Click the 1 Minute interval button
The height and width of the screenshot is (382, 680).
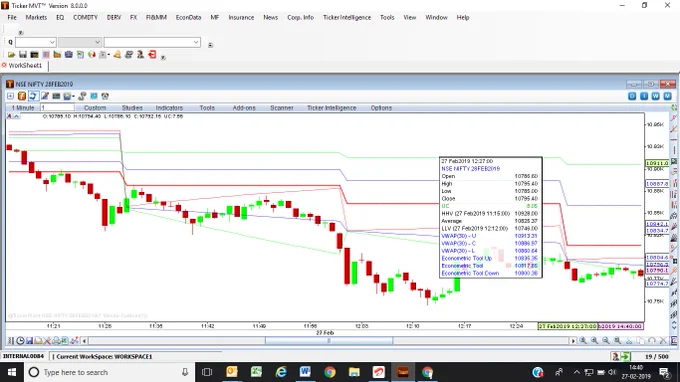point(23,108)
